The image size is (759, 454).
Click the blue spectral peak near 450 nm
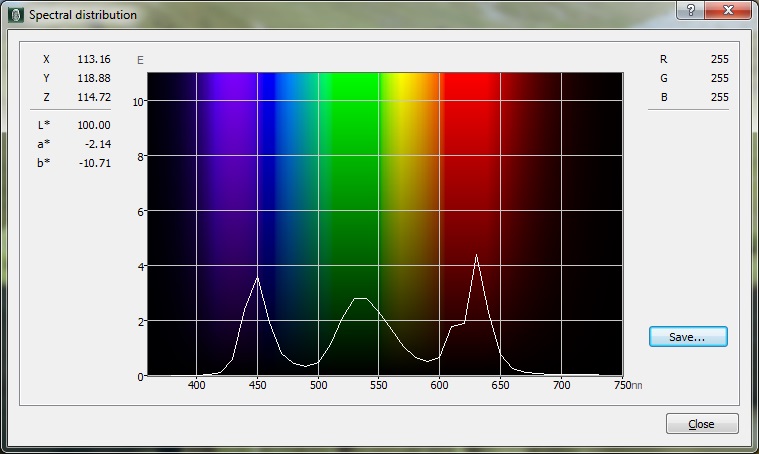[x=258, y=279]
